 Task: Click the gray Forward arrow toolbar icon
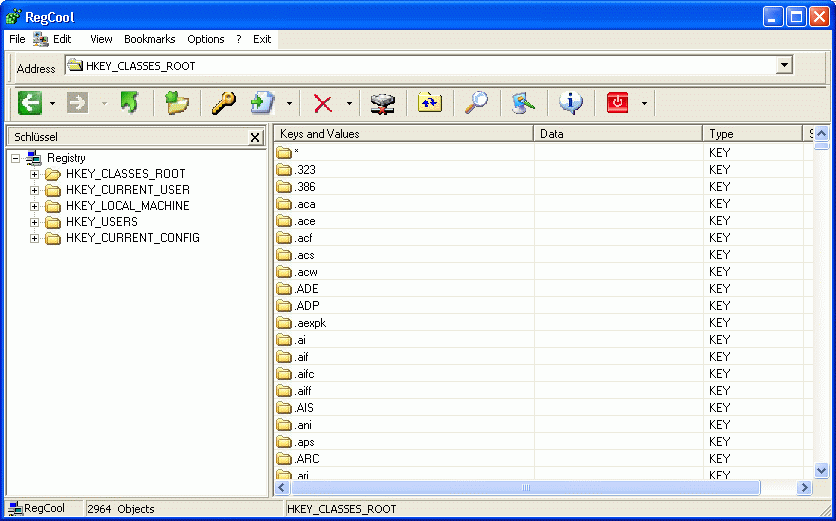click(x=77, y=103)
